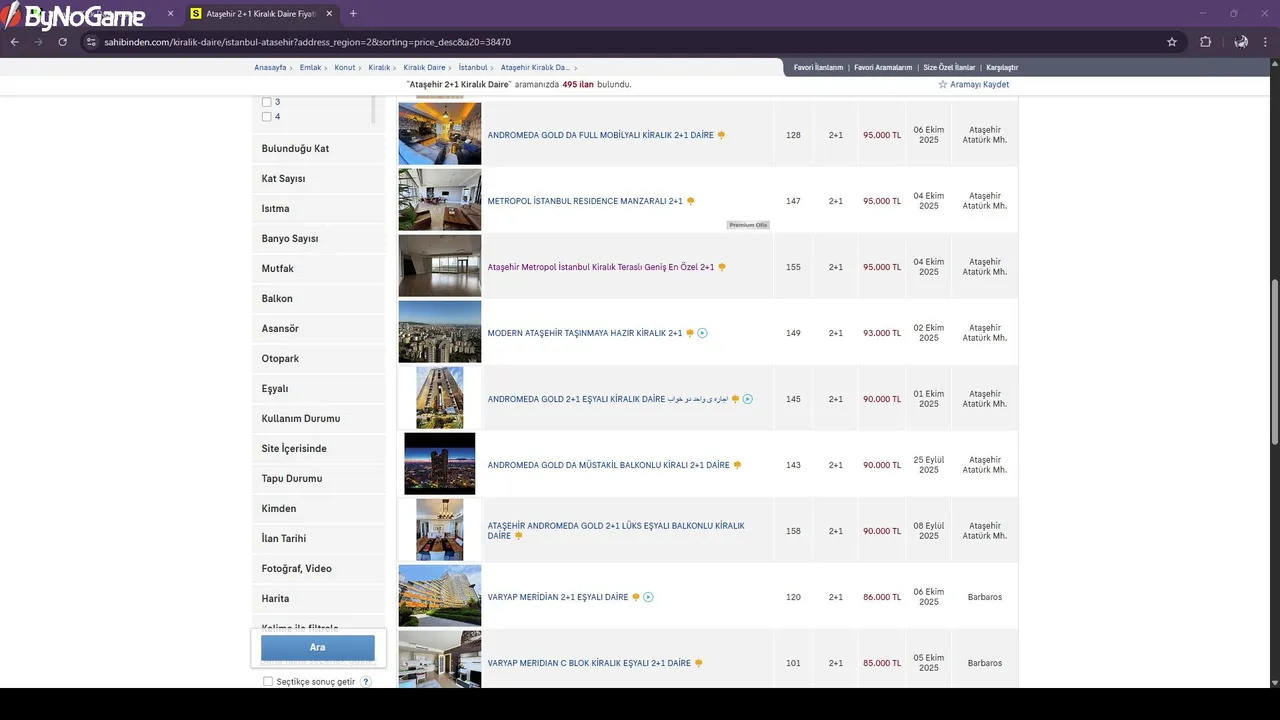Screen dimensions: 1280x720
Task: Go to Anasayfa in the breadcrumb
Action: (270, 68)
